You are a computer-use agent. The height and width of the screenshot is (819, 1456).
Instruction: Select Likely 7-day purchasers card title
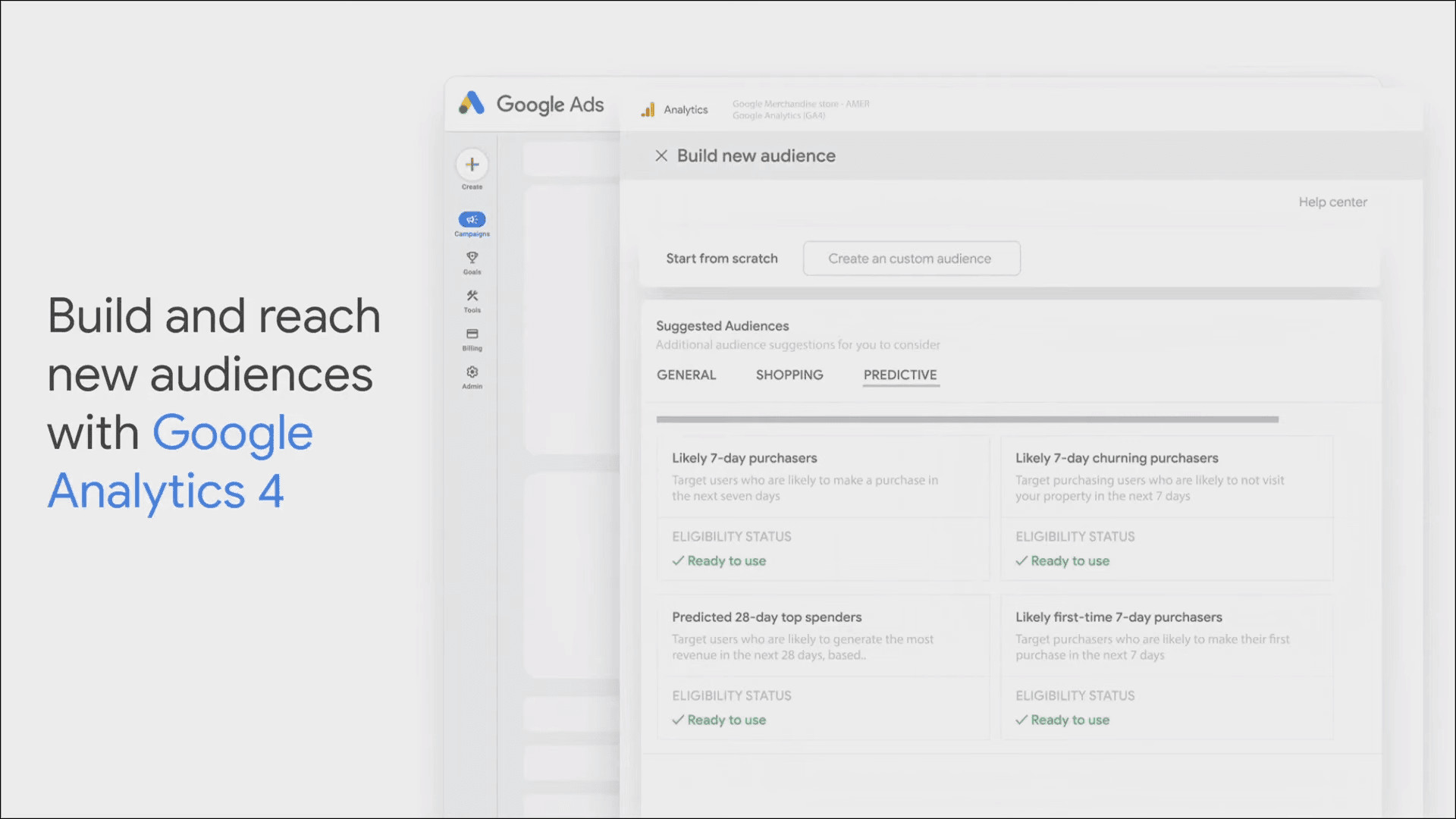pos(744,458)
